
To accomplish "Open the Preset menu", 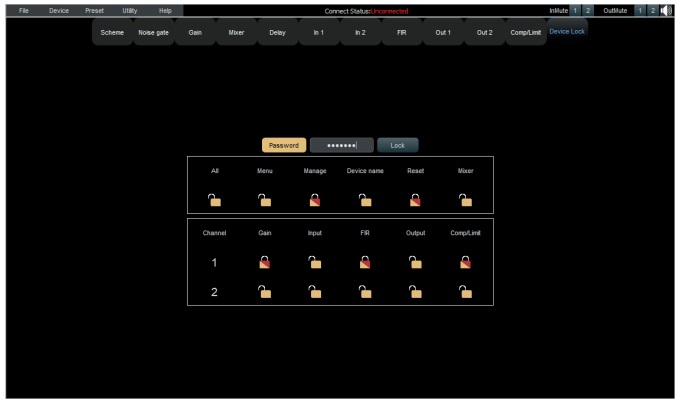I will pyautogui.click(x=94, y=10).
